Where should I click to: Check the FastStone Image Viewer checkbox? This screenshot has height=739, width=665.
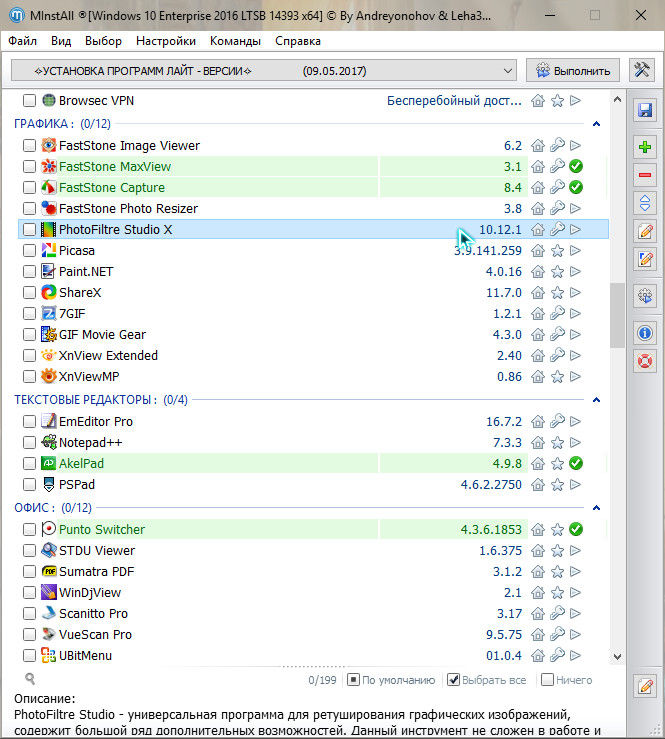tap(29, 145)
